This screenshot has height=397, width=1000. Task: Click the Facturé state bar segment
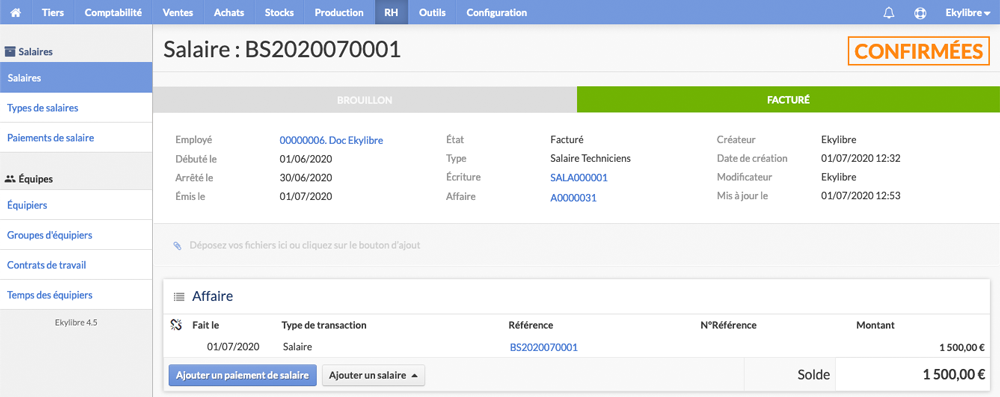(x=788, y=100)
